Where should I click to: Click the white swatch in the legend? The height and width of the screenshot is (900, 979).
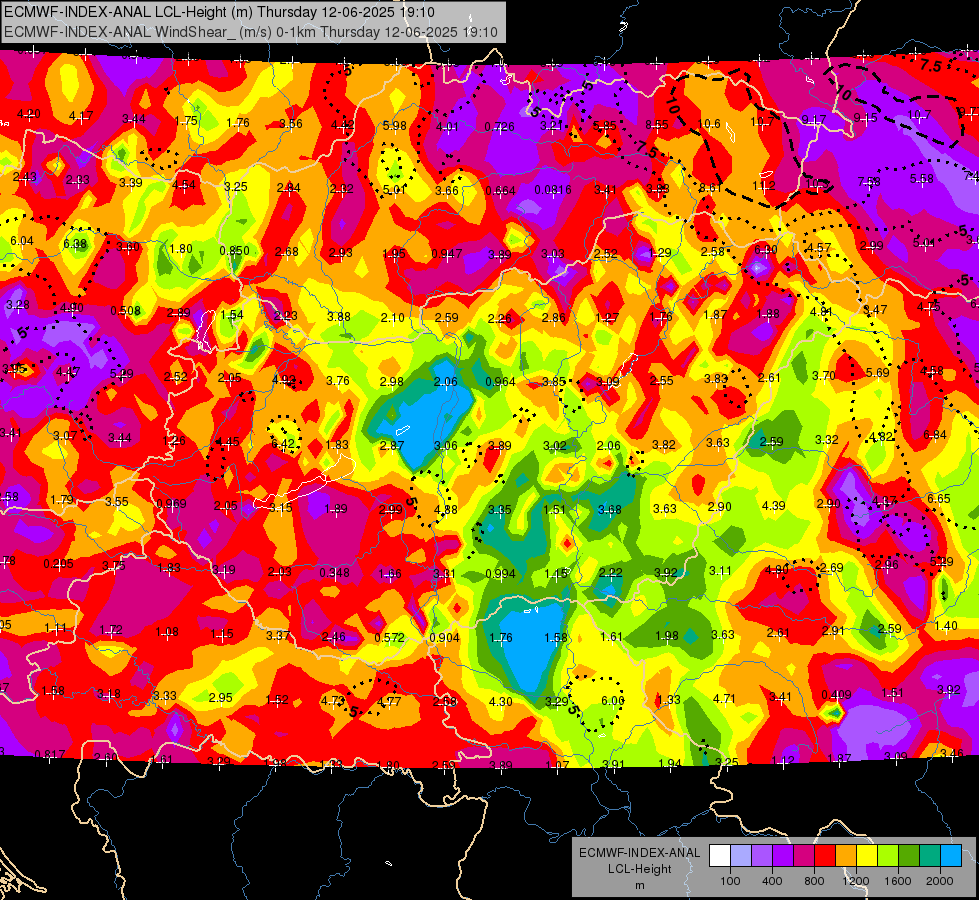point(720,856)
